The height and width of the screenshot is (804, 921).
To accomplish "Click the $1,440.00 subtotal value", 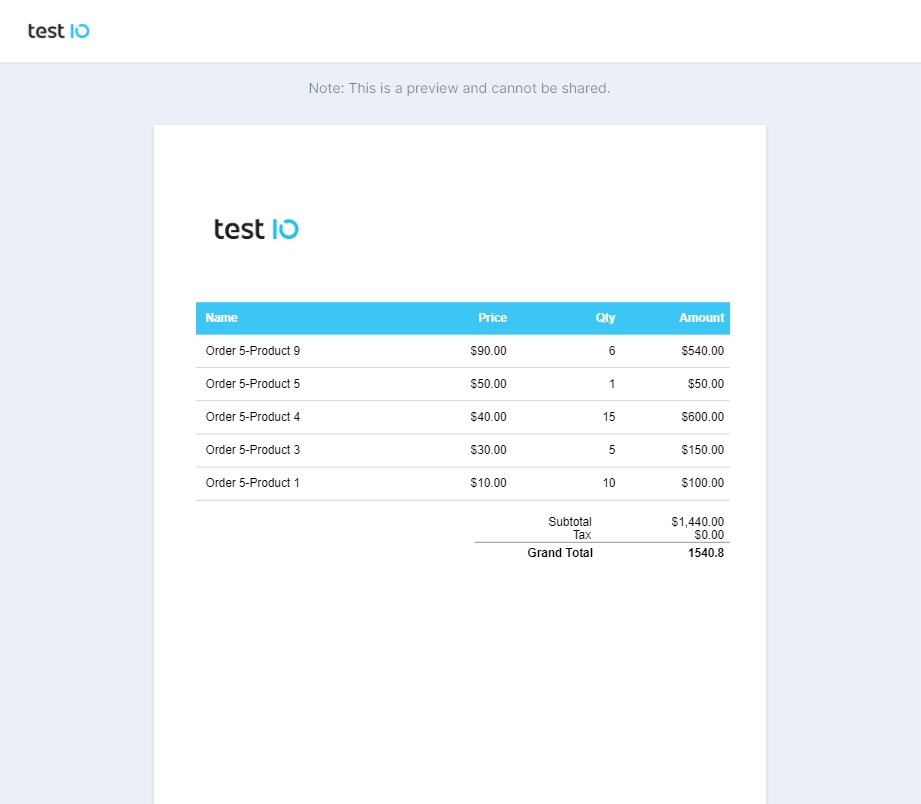I will [698, 522].
